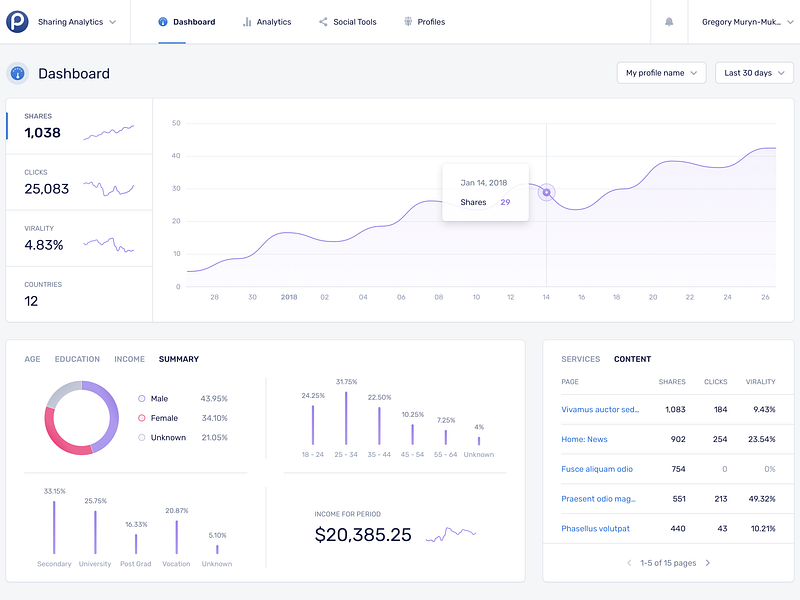Image resolution: width=800 pixels, height=600 pixels.
Task: Click the Dashboard bar-chart icon
Action: 162,21
